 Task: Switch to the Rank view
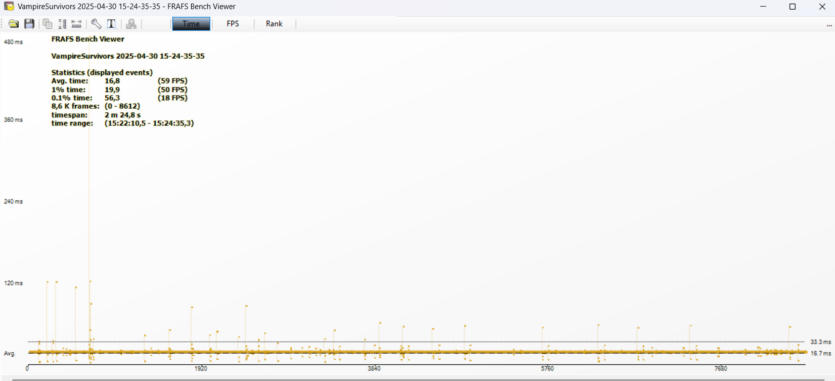tap(274, 23)
